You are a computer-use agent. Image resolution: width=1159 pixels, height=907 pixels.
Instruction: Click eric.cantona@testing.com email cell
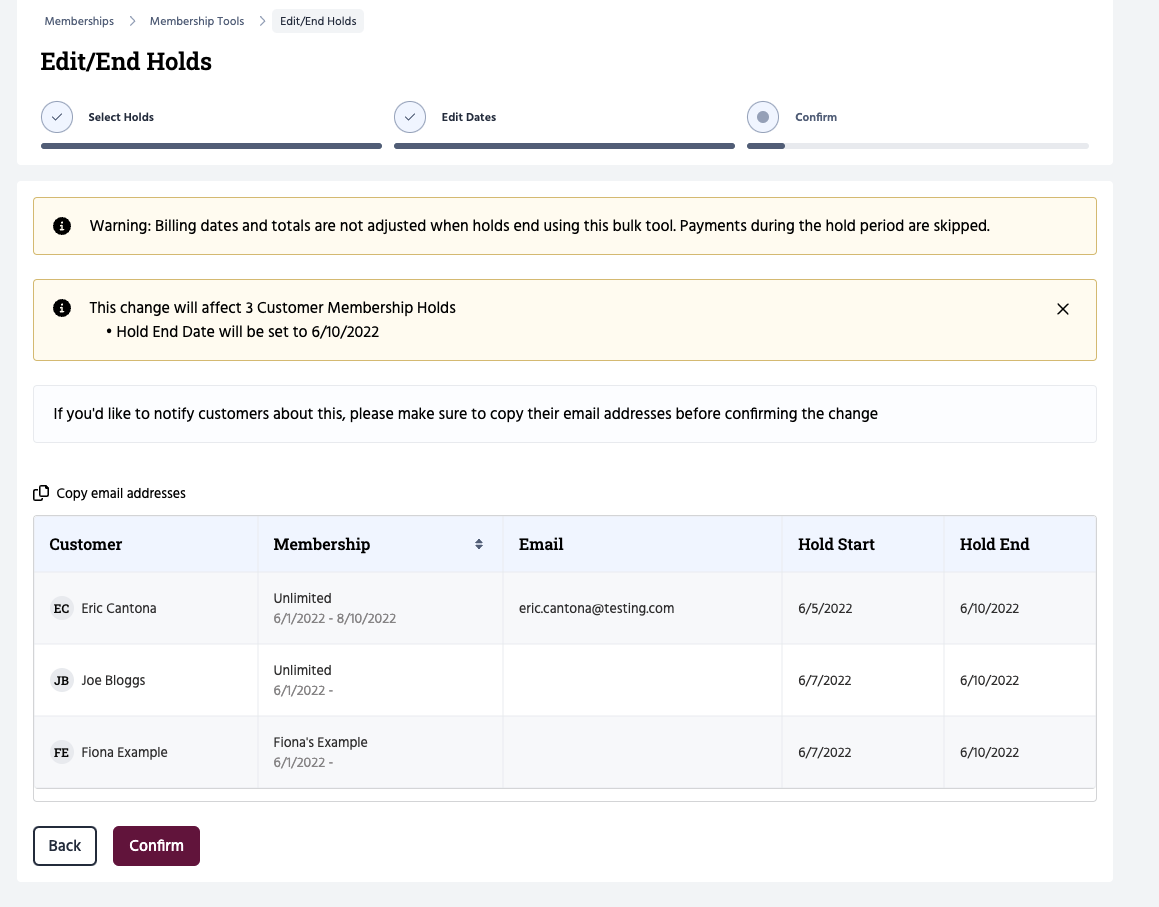[x=596, y=608]
